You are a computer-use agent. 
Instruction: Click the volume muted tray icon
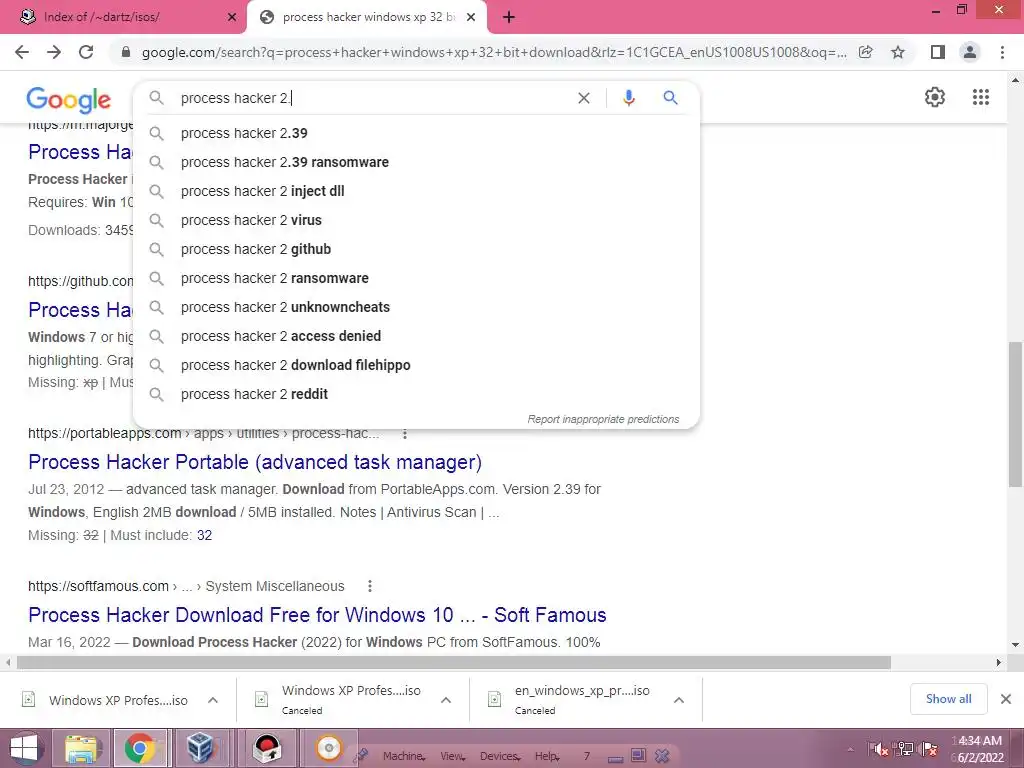(879, 749)
